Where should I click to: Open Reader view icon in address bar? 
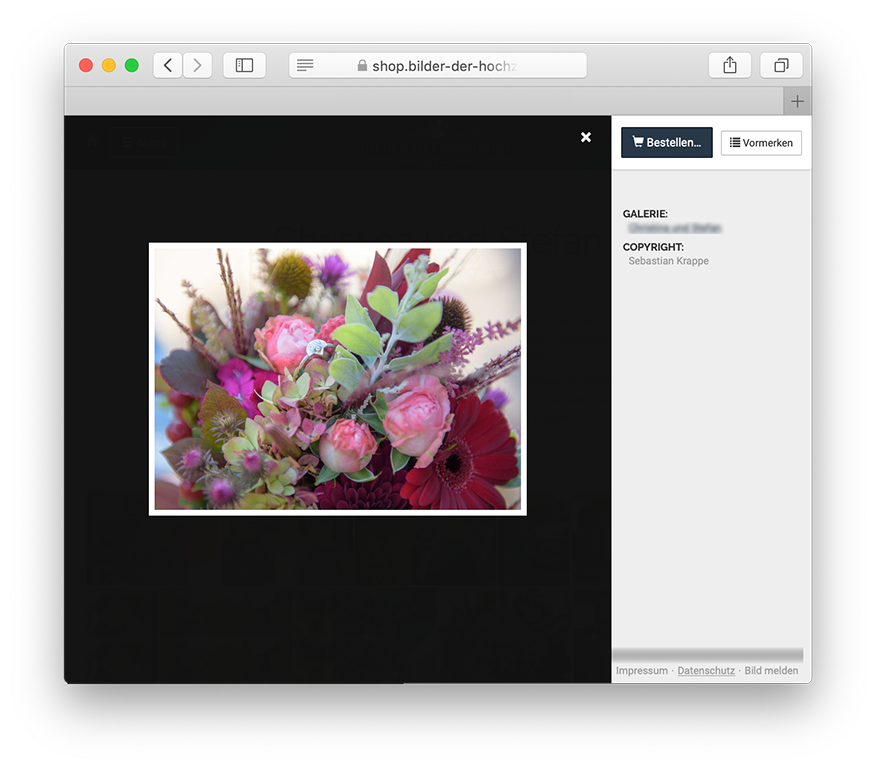tap(305, 66)
